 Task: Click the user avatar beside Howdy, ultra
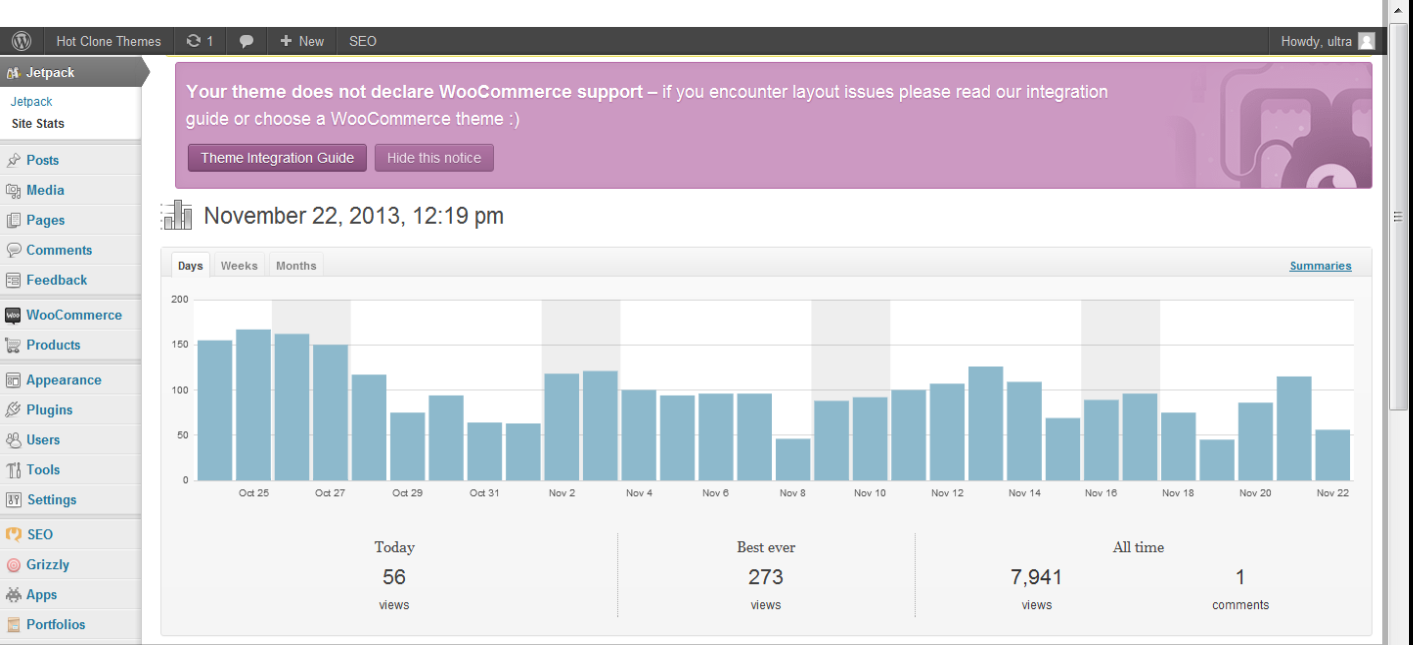(x=1366, y=41)
